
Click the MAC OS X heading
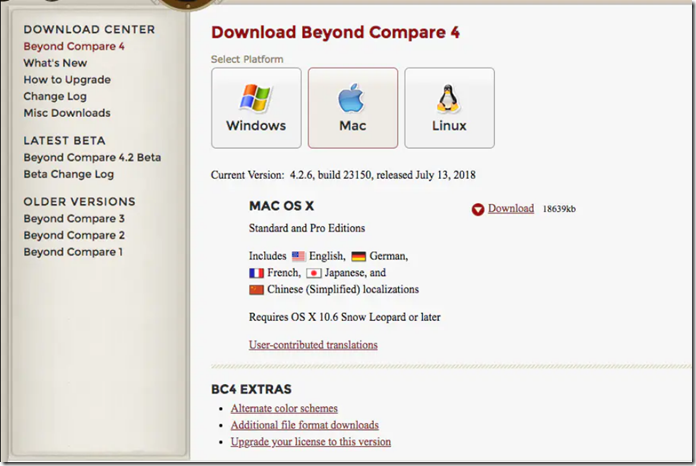281,206
